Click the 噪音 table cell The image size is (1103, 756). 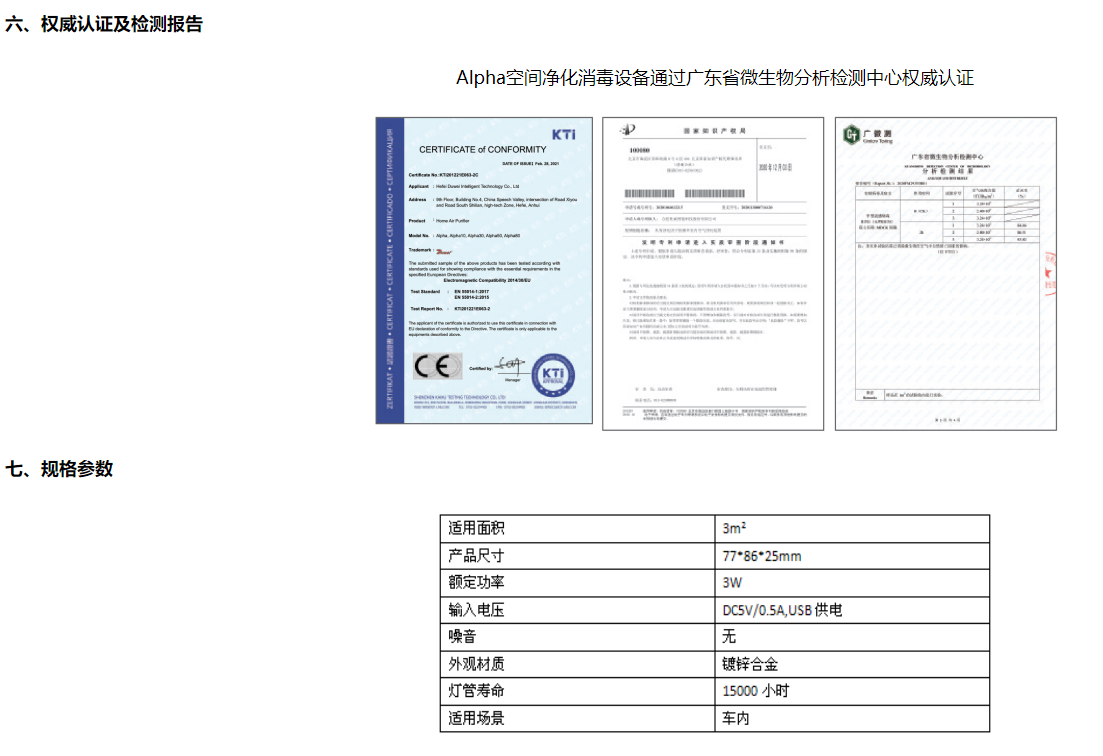coord(578,637)
